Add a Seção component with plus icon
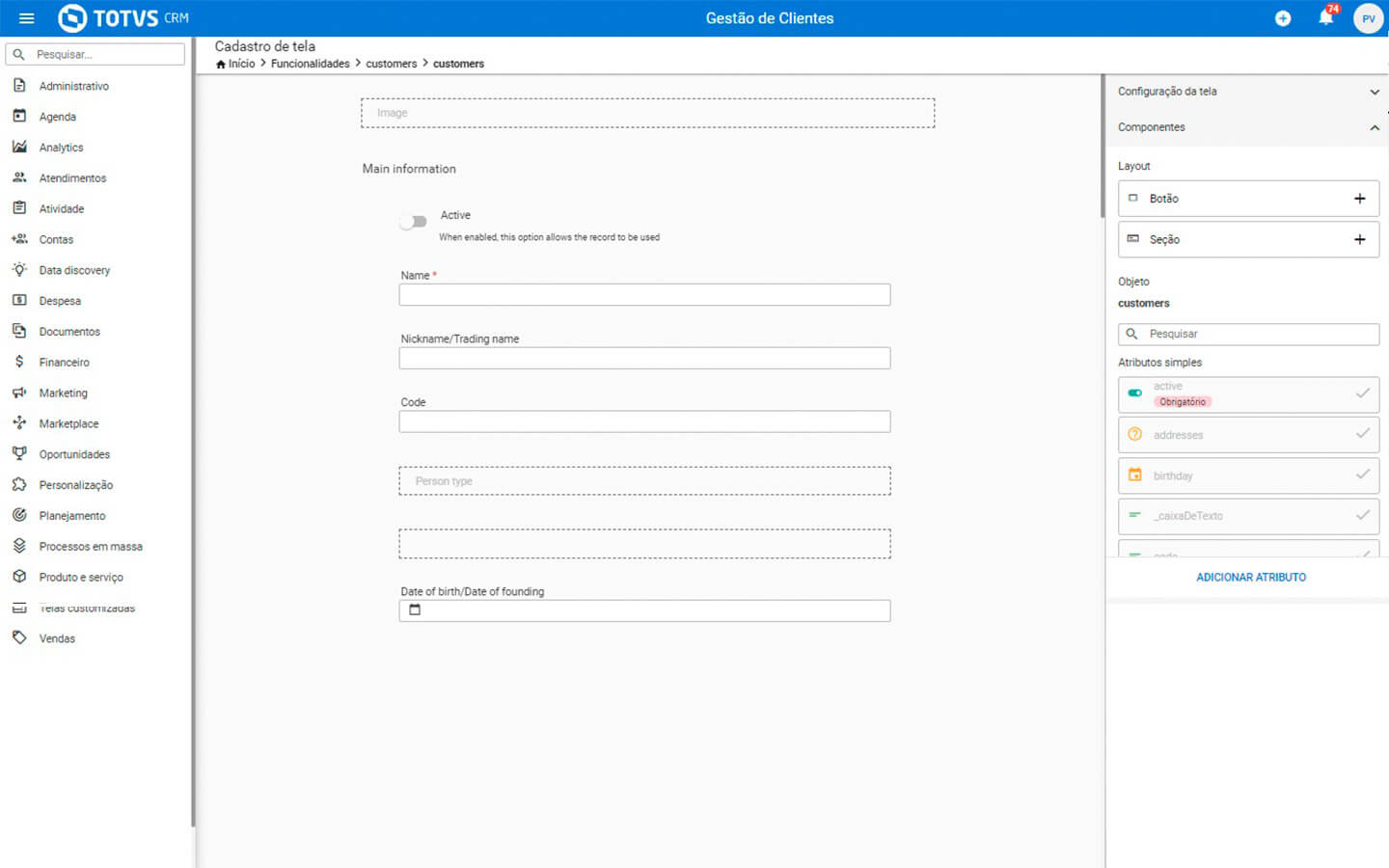The height and width of the screenshot is (868, 1389). (x=1359, y=239)
